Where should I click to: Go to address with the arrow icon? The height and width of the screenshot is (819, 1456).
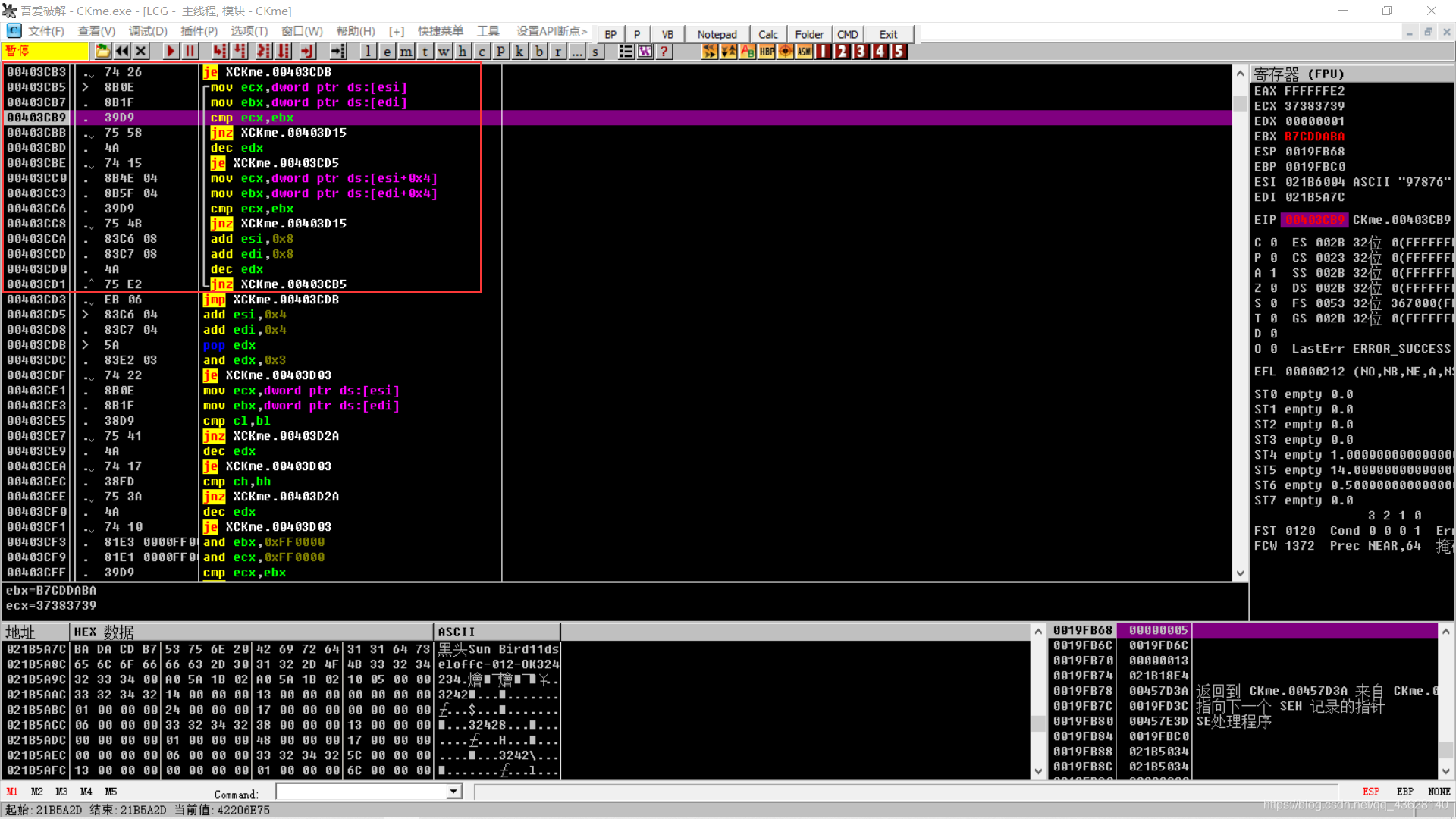pyautogui.click(x=338, y=51)
